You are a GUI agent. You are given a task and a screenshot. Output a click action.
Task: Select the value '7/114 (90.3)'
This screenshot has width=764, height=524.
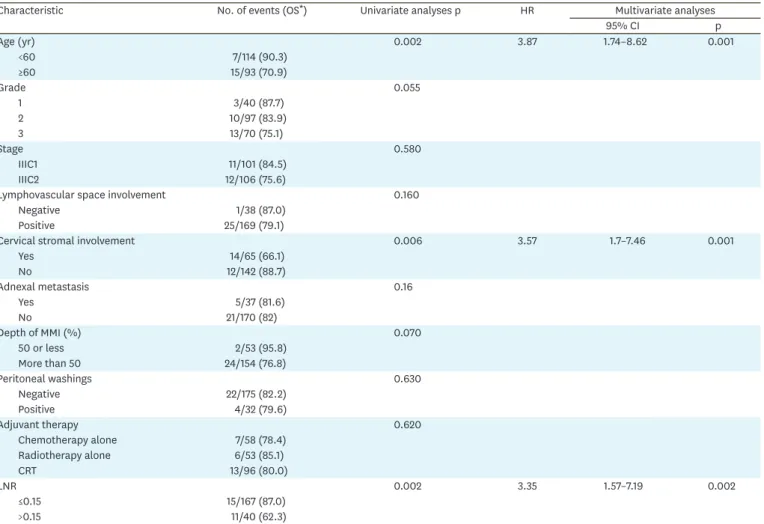pos(259,57)
